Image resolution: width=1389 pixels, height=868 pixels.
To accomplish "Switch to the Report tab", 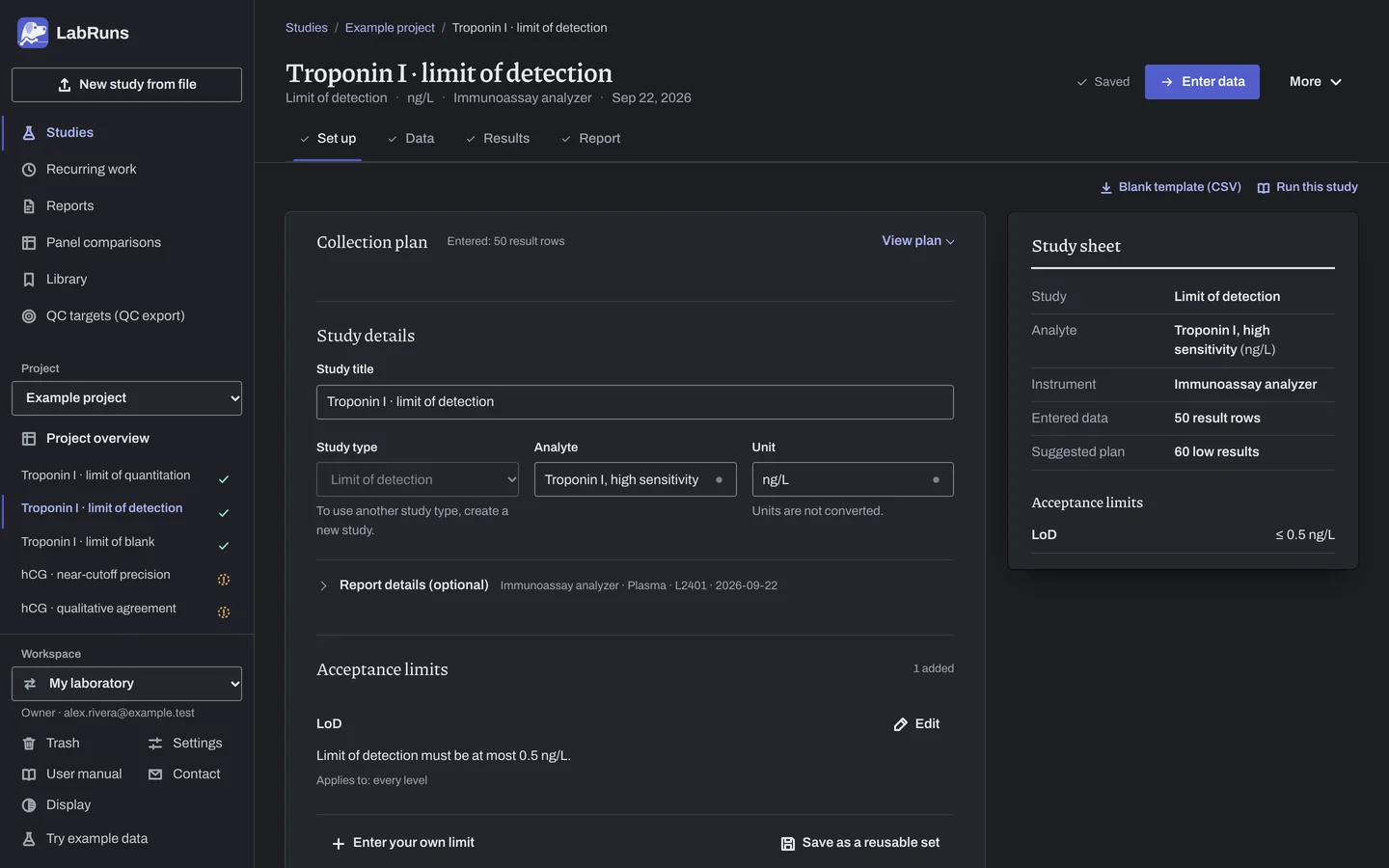I will 590,139.
